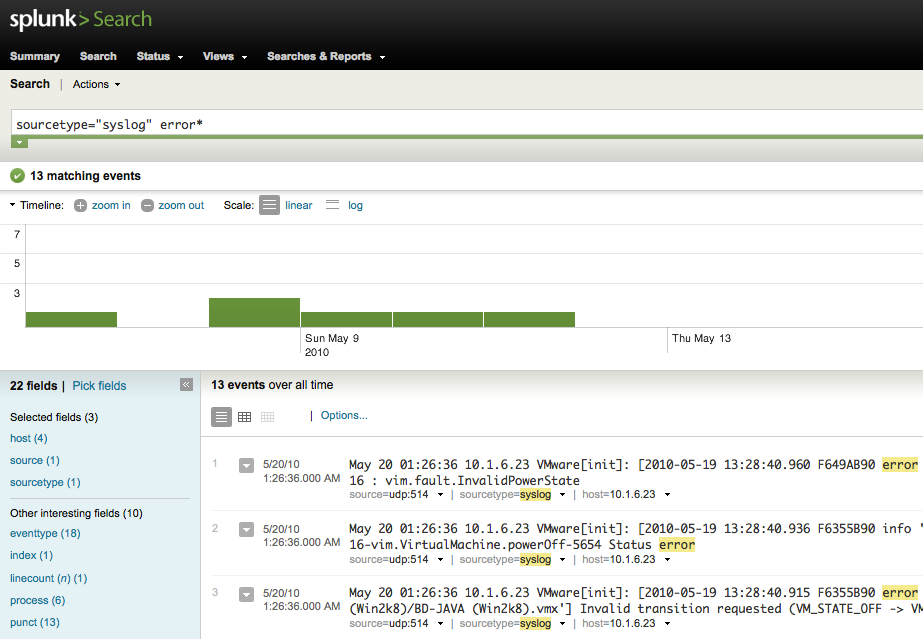Screen dimensions: 923x639
Task: Open sourcetype=syslog dropdown in event 2
Action: (562, 560)
